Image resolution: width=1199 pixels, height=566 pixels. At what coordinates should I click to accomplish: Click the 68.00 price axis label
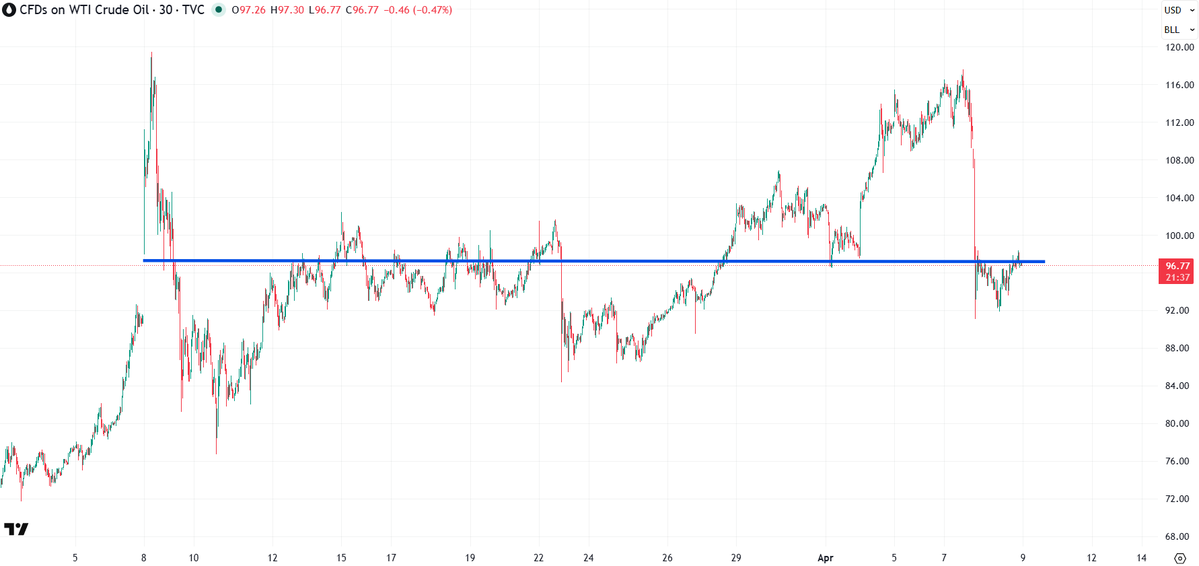coord(1178,536)
